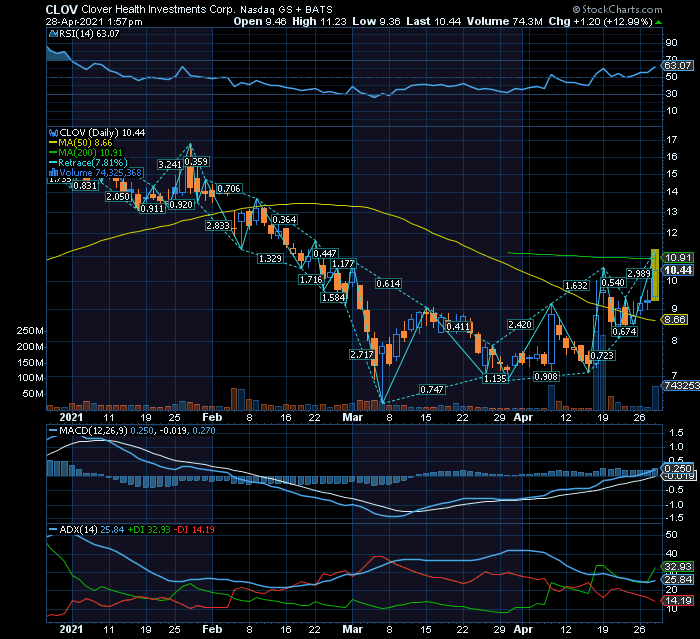Click the Volume 74.3M header value
This screenshot has width=700, height=639.
[x=504, y=21]
